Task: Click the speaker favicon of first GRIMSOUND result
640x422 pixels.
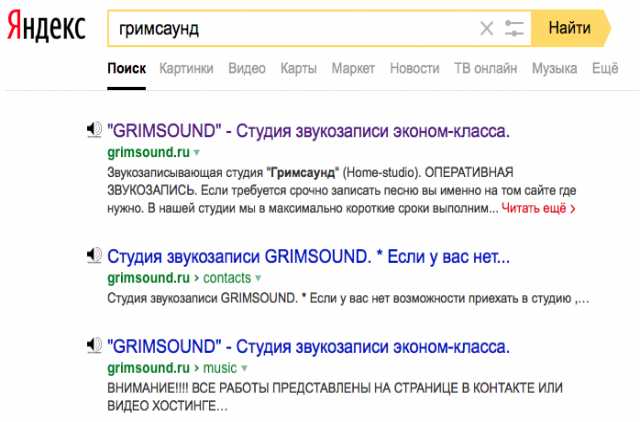Action: coord(94,130)
